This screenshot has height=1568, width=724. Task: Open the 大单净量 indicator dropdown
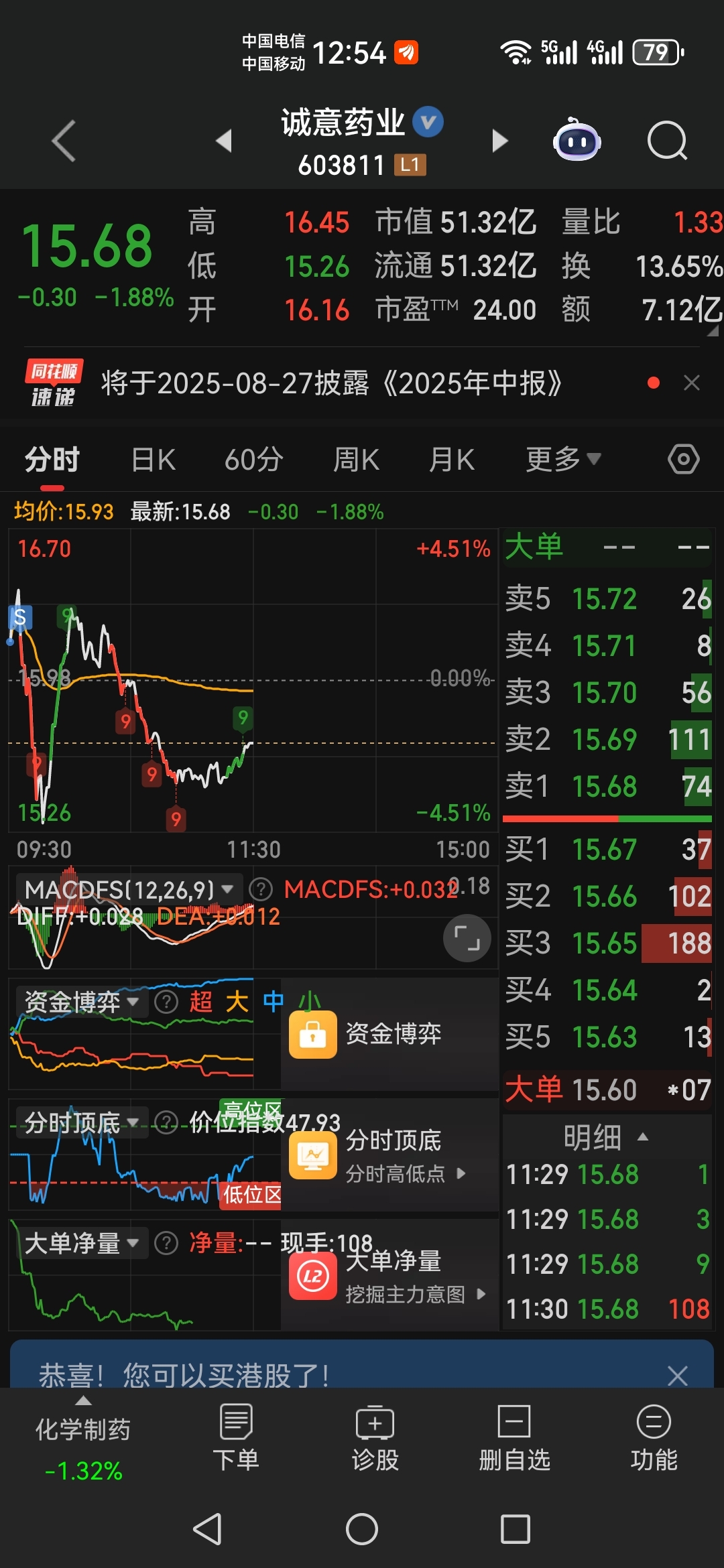pos(82,1243)
